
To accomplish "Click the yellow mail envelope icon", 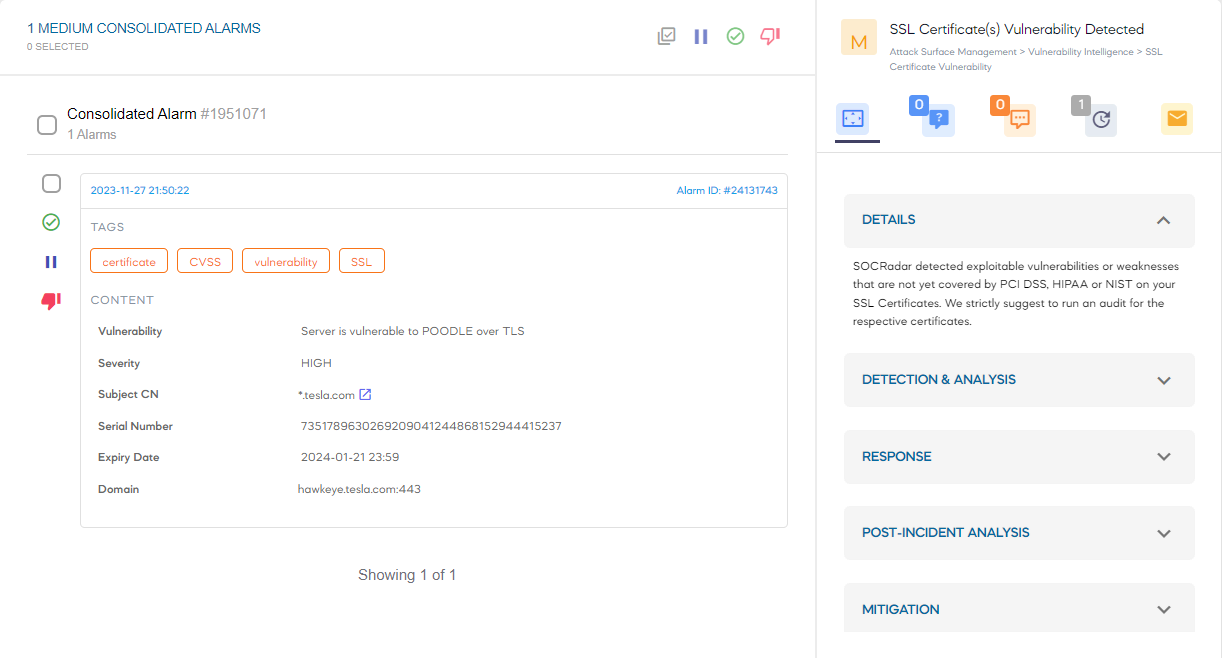I will [1177, 119].
